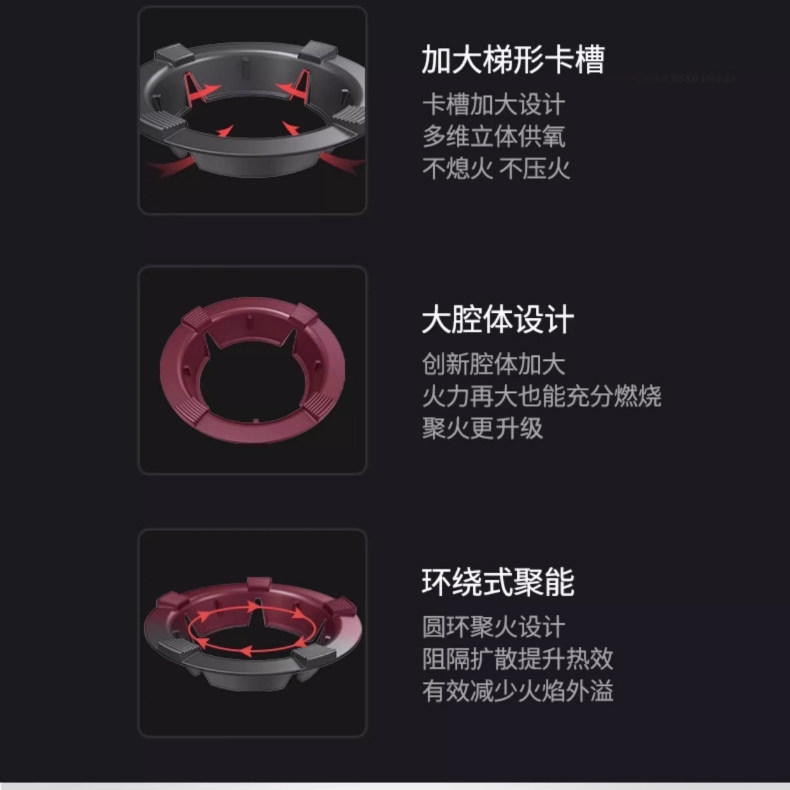790x790 pixels.
Task: Click the red airflow arrow at the bottom-left of gray ring
Action: 171,166
